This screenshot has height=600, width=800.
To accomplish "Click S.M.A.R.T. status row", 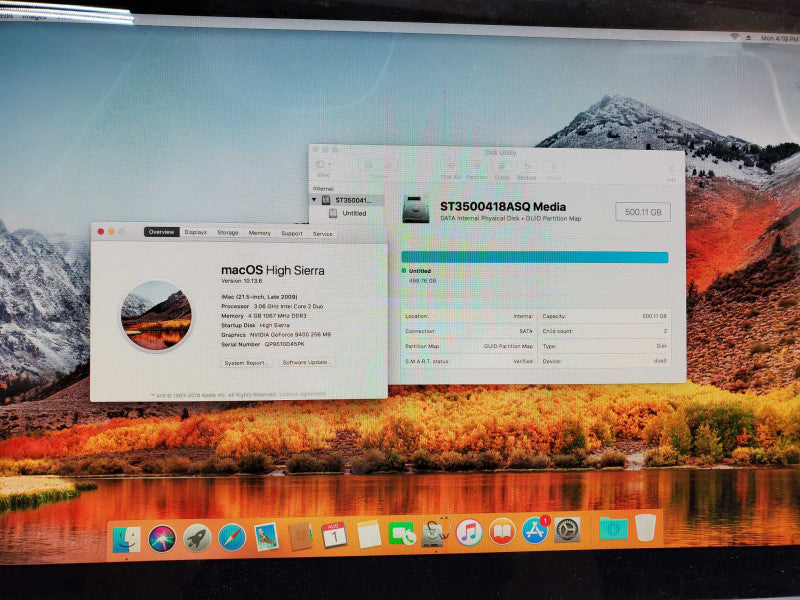I will pyautogui.click(x=469, y=361).
